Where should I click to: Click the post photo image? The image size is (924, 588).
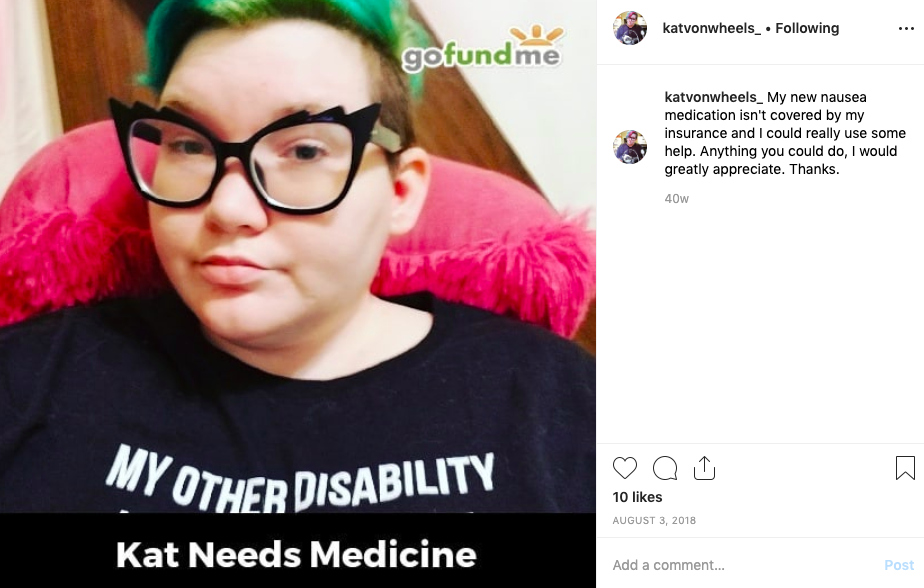click(x=298, y=257)
